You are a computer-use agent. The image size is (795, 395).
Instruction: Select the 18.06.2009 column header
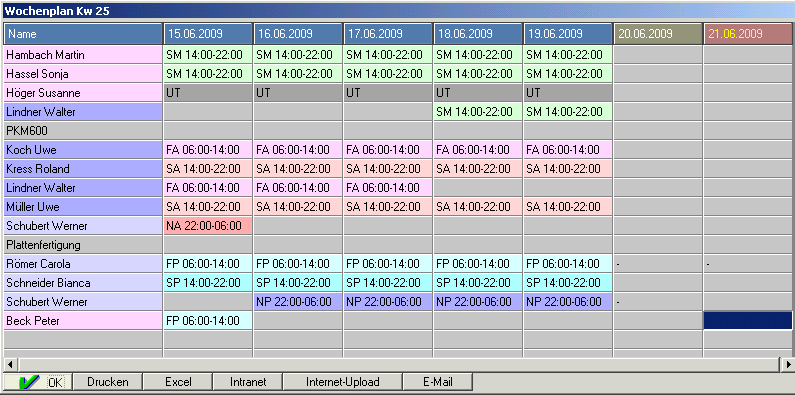pyautogui.click(x=478, y=34)
